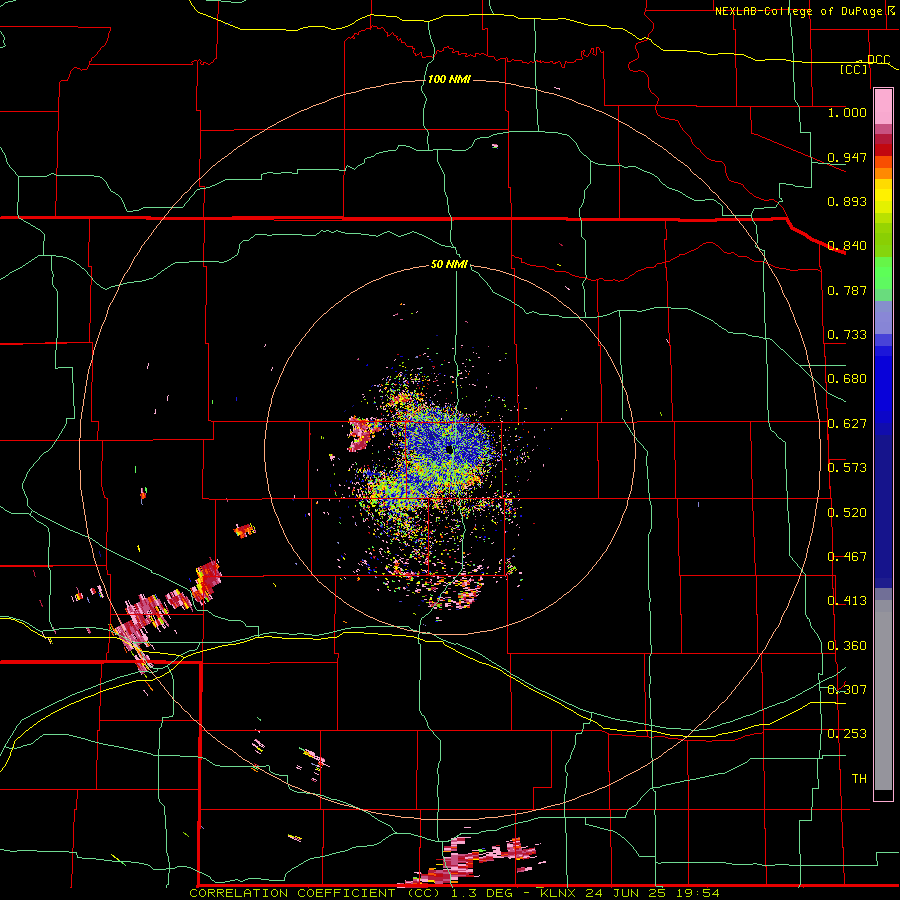
Task: Click the 0.680 scale value
Action: pyautogui.click(x=847, y=379)
